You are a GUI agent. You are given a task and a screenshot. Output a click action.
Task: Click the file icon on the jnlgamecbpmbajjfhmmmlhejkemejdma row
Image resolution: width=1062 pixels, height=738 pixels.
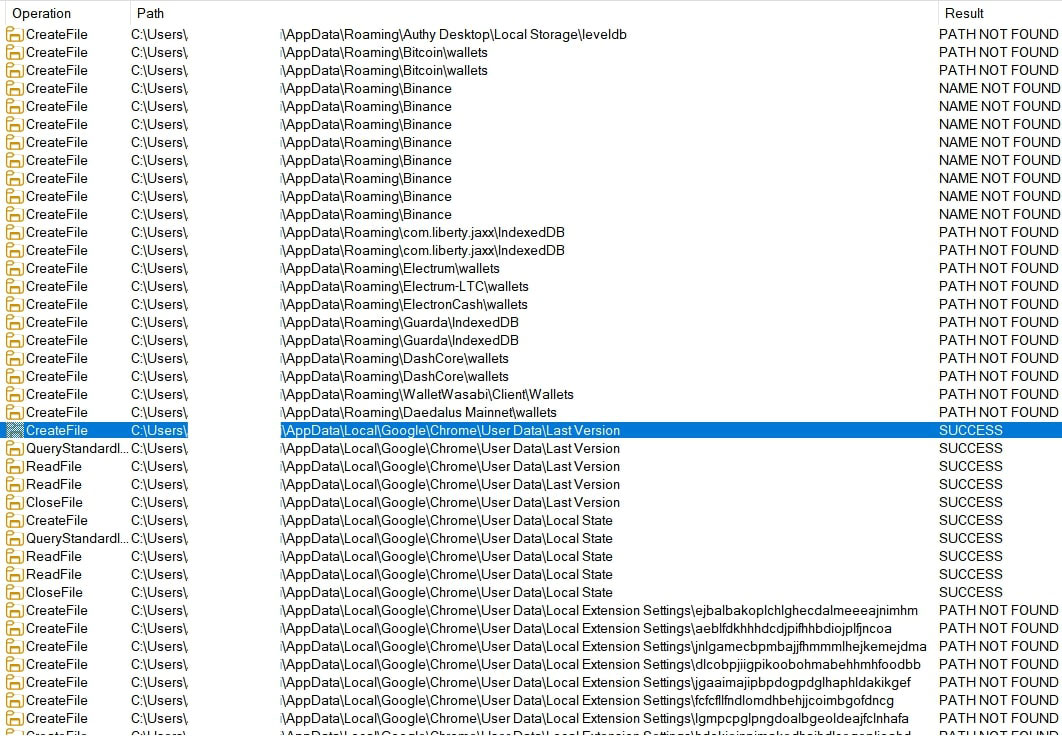click(15, 646)
